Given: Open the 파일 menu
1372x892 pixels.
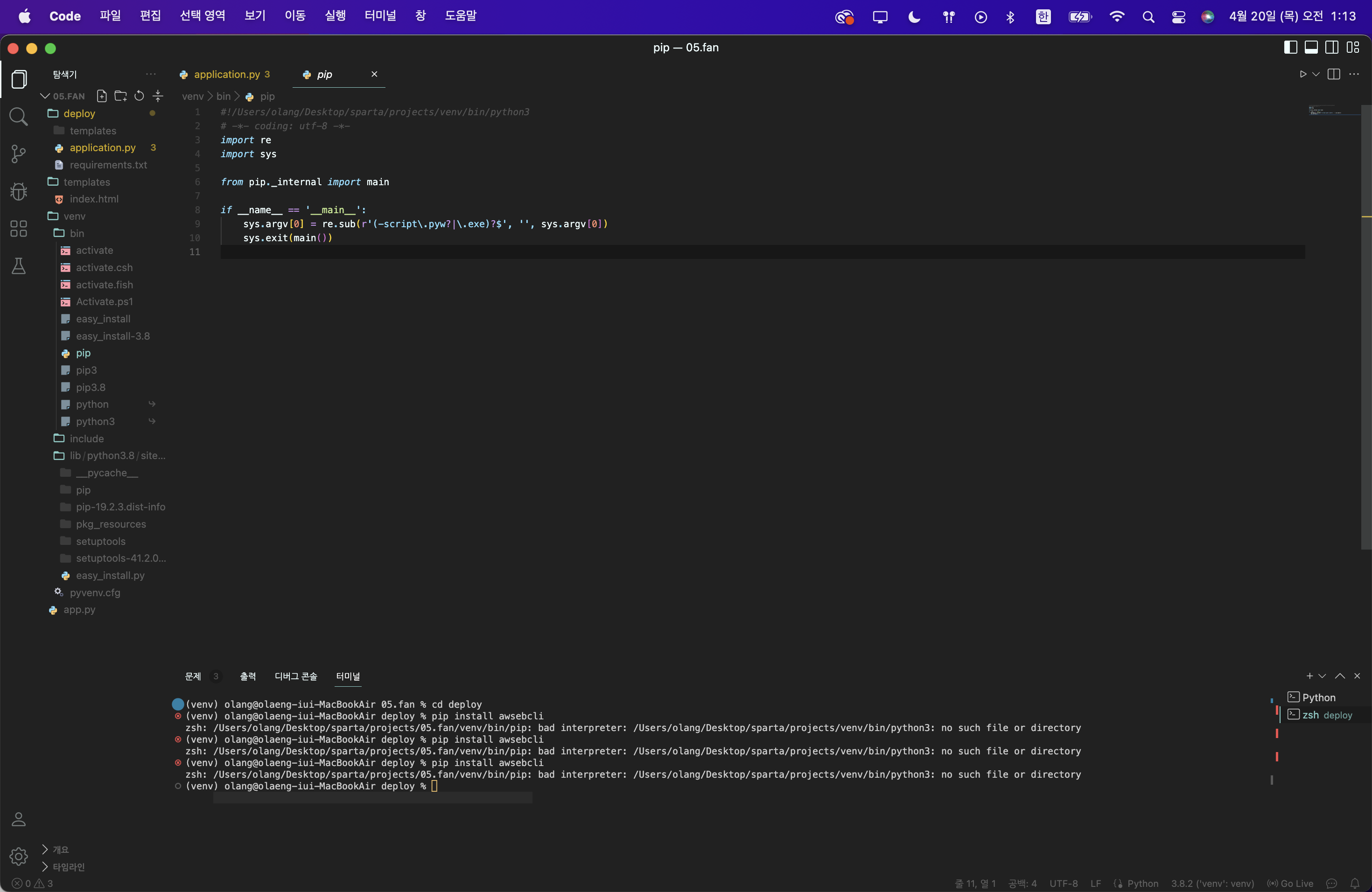Looking at the screenshot, I should 110,16.
